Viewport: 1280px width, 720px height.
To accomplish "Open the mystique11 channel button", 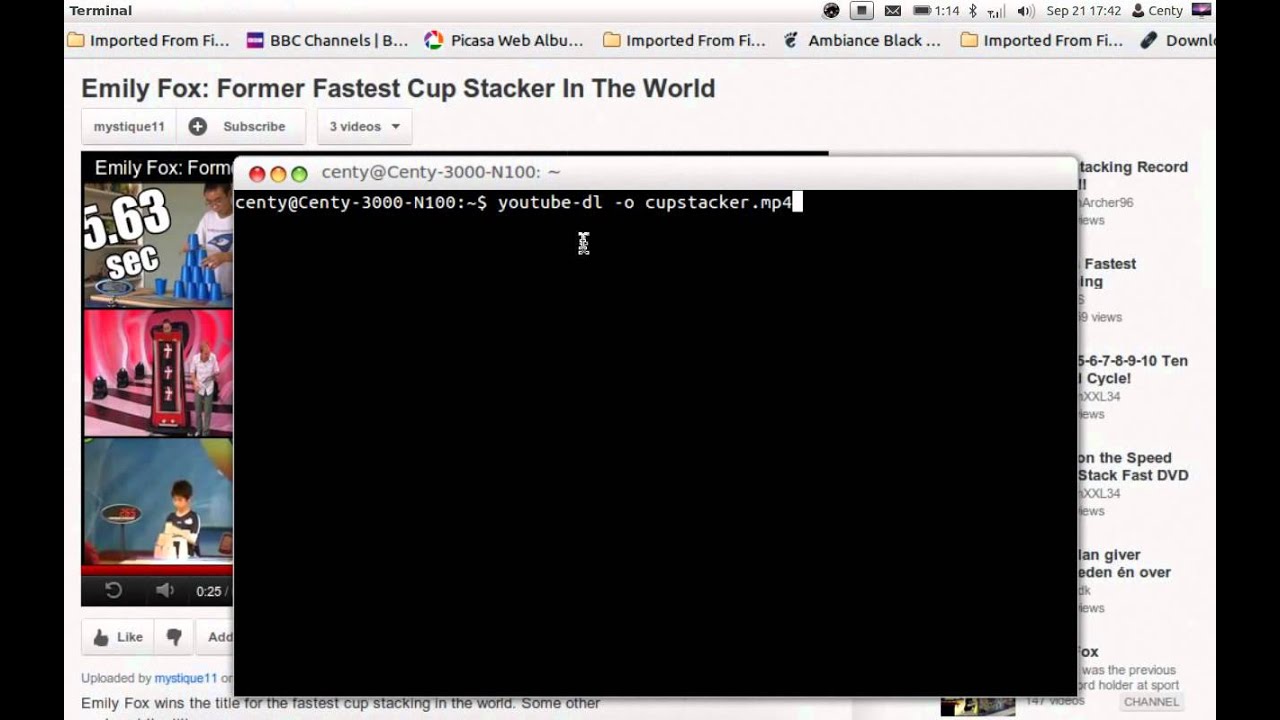I will pos(129,127).
